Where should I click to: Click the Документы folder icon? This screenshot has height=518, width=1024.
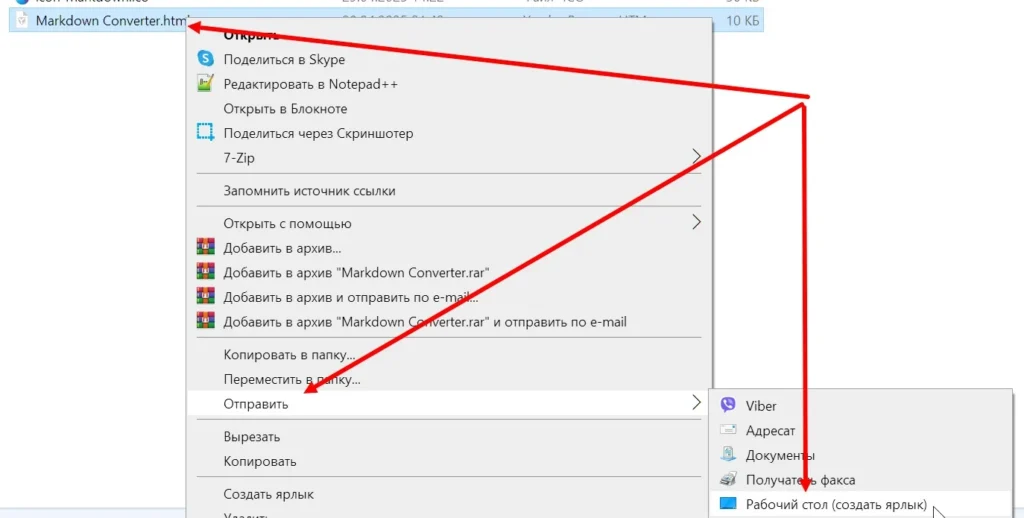coord(728,454)
